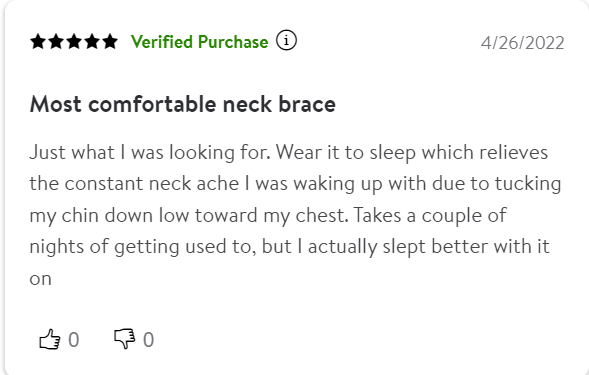The width and height of the screenshot is (589, 375).
Task: Click the title Most comfortable neck brace
Action: click(183, 104)
